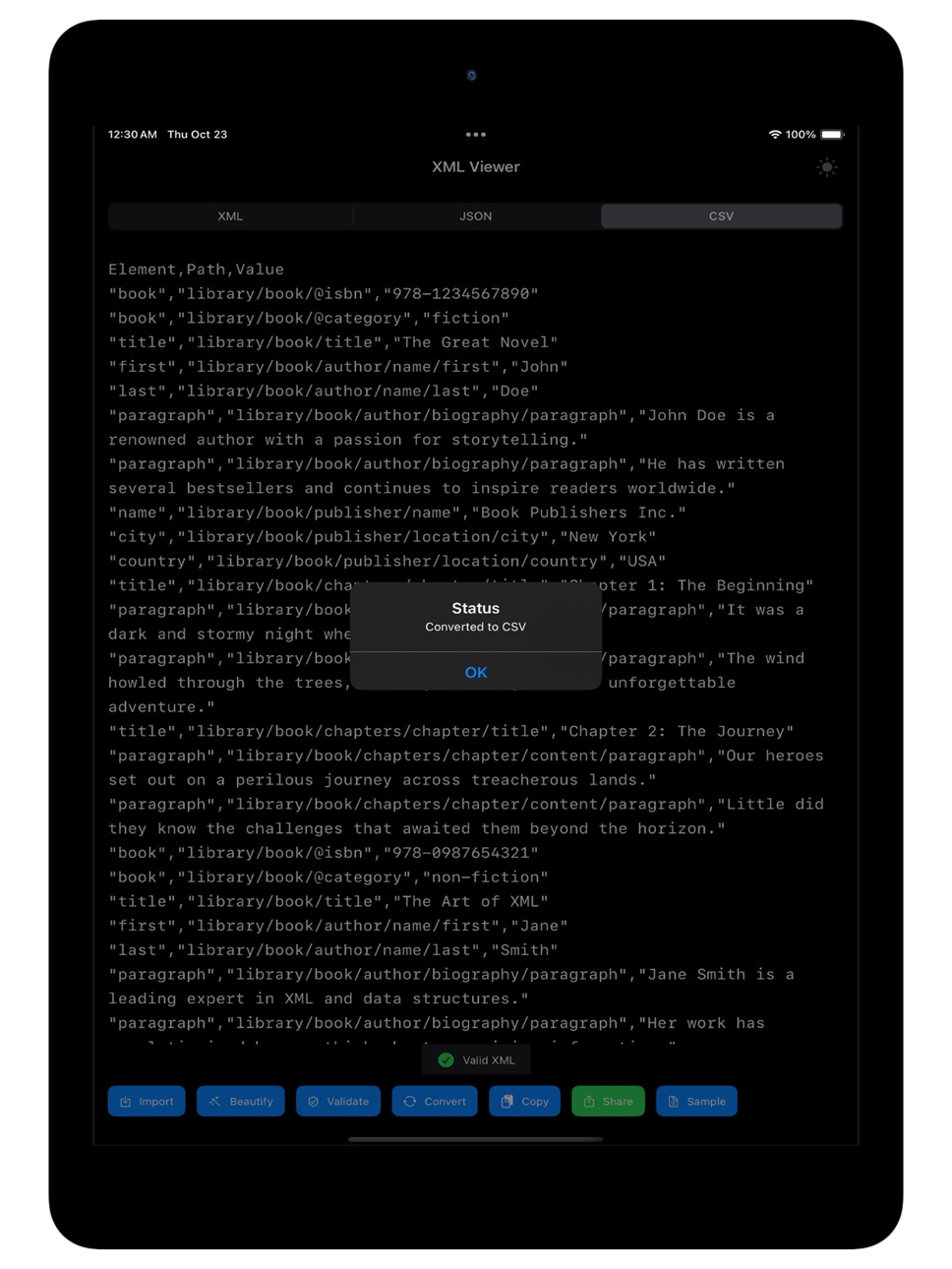Tap the Import button
The image size is (952, 1269).
coord(147,1101)
